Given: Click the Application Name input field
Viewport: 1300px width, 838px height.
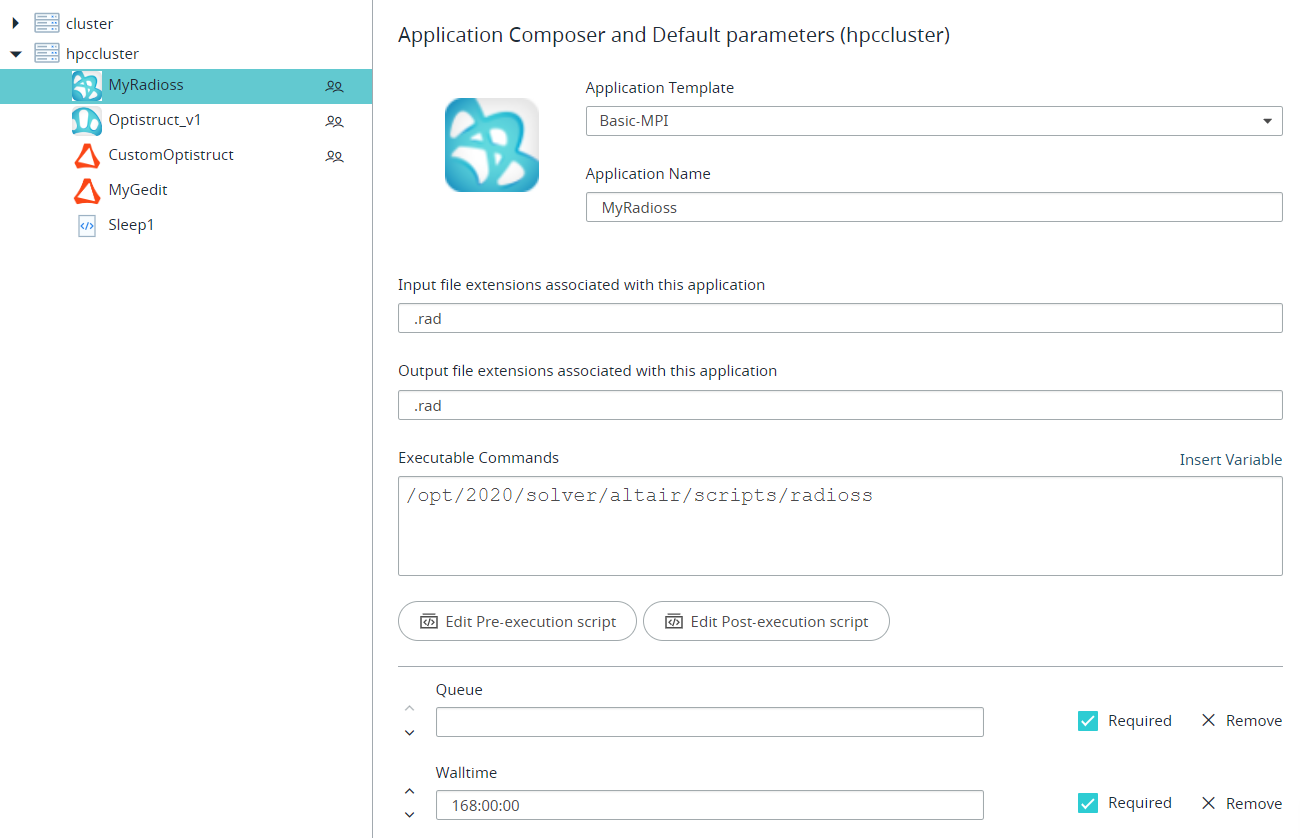Looking at the screenshot, I should 933,207.
